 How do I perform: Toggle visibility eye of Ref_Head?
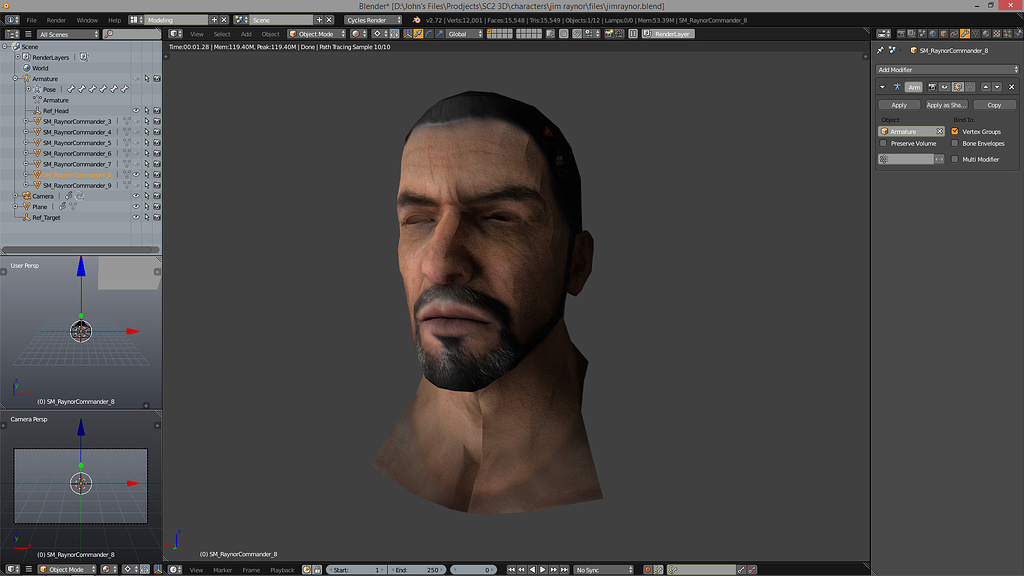tap(136, 111)
